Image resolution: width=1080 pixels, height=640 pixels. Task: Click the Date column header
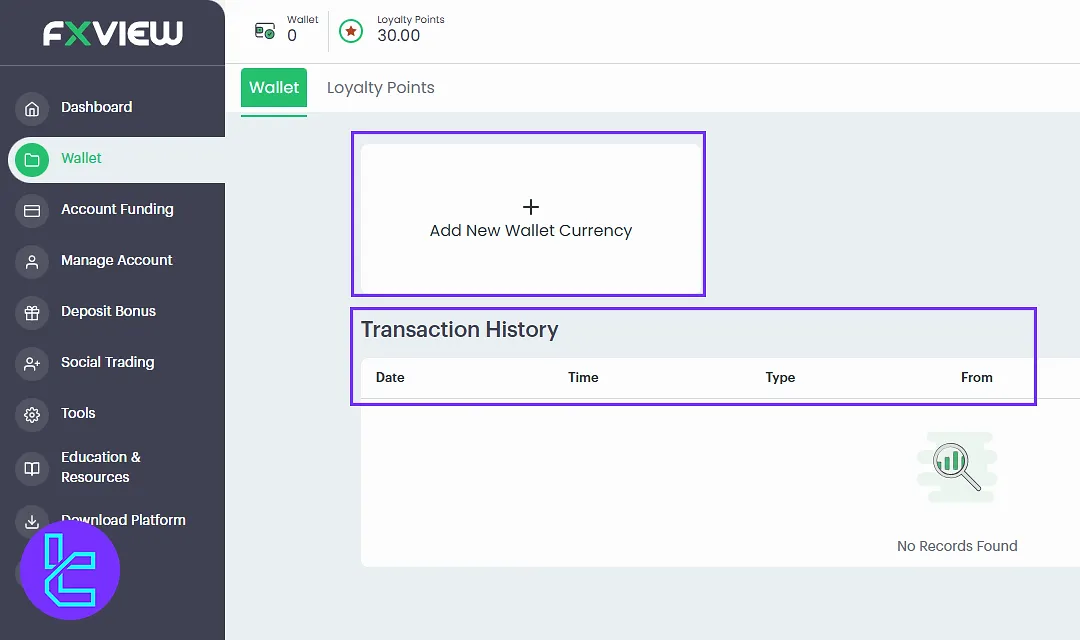pos(390,378)
